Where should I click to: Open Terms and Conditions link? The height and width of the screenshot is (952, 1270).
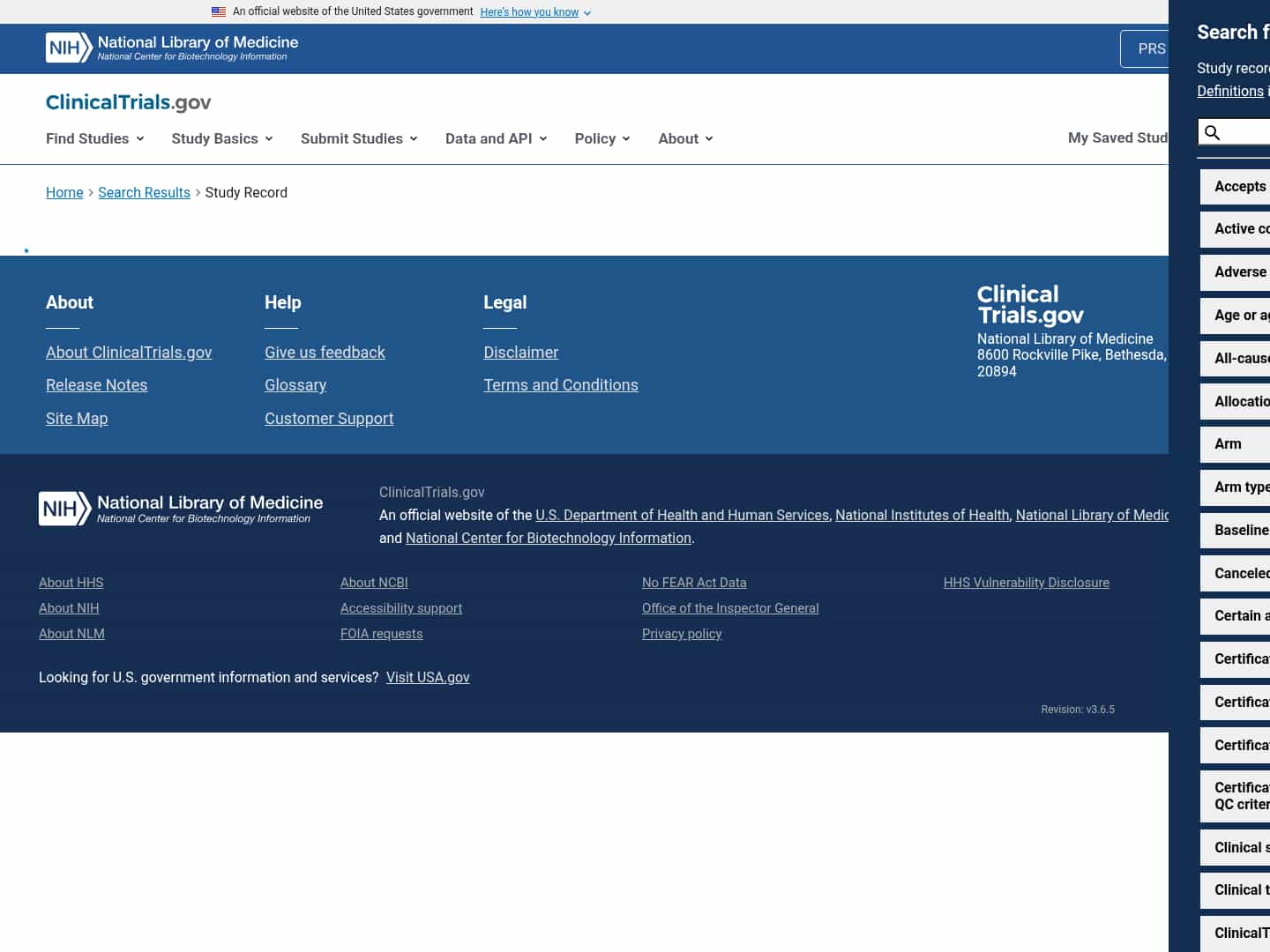pos(561,385)
